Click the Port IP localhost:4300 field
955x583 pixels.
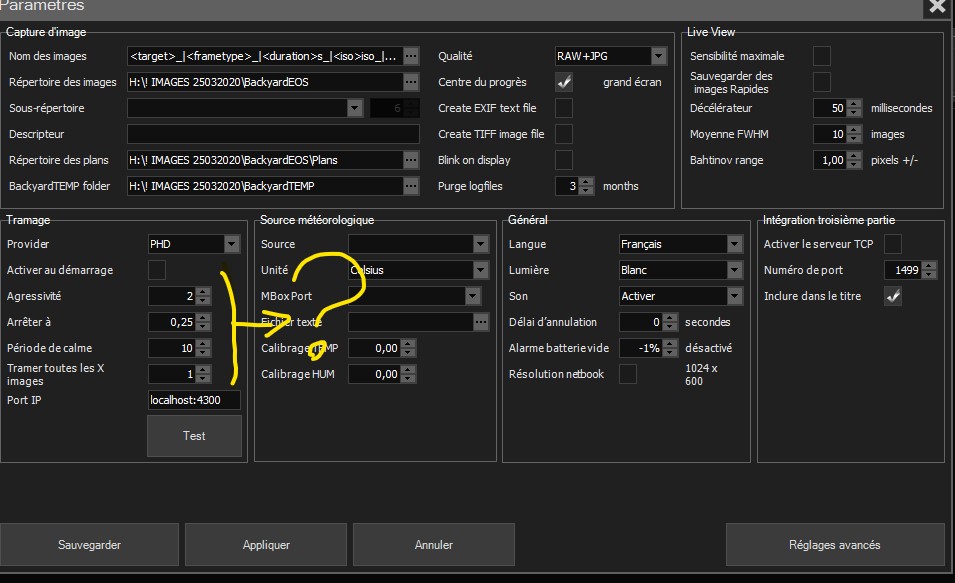click(194, 400)
